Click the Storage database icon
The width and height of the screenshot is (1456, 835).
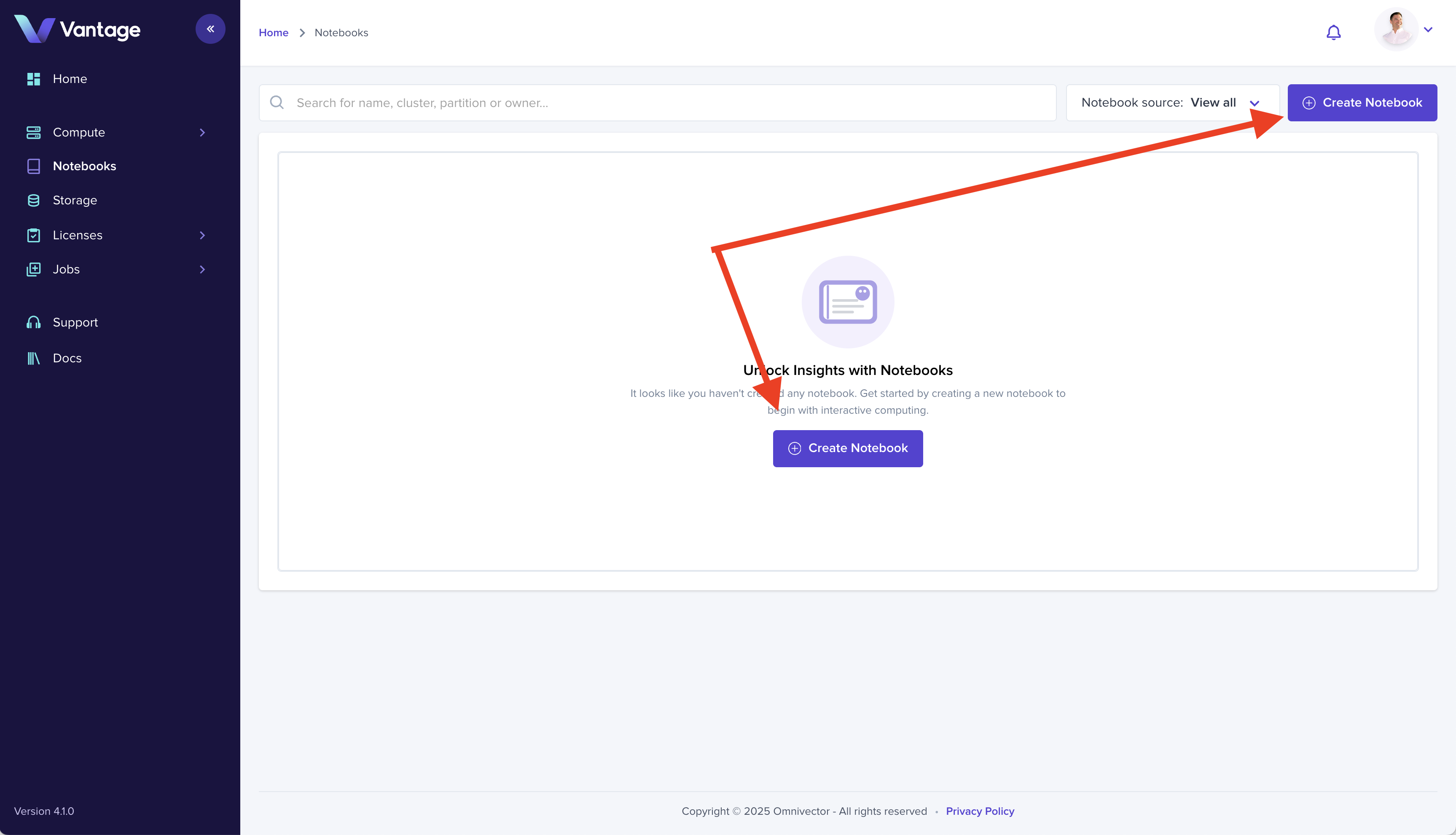click(33, 200)
